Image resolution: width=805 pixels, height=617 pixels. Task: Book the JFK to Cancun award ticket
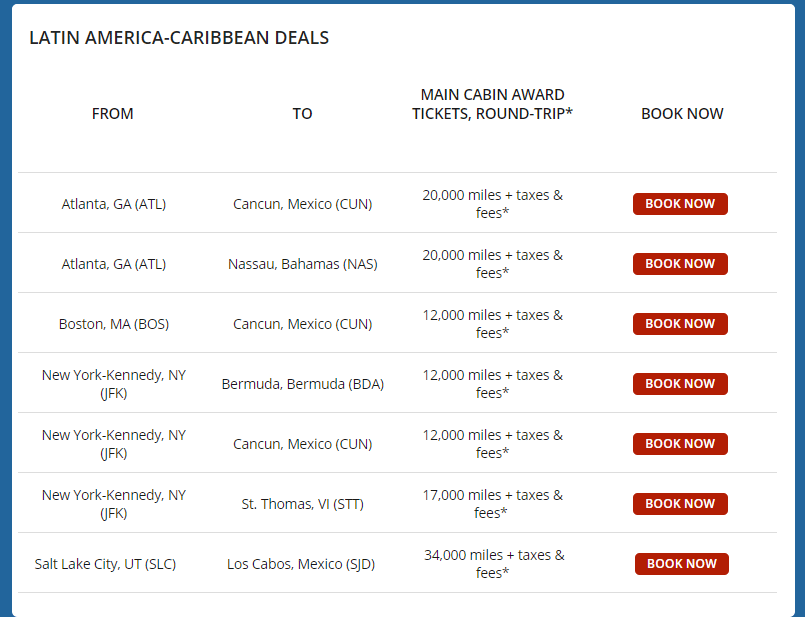(680, 444)
